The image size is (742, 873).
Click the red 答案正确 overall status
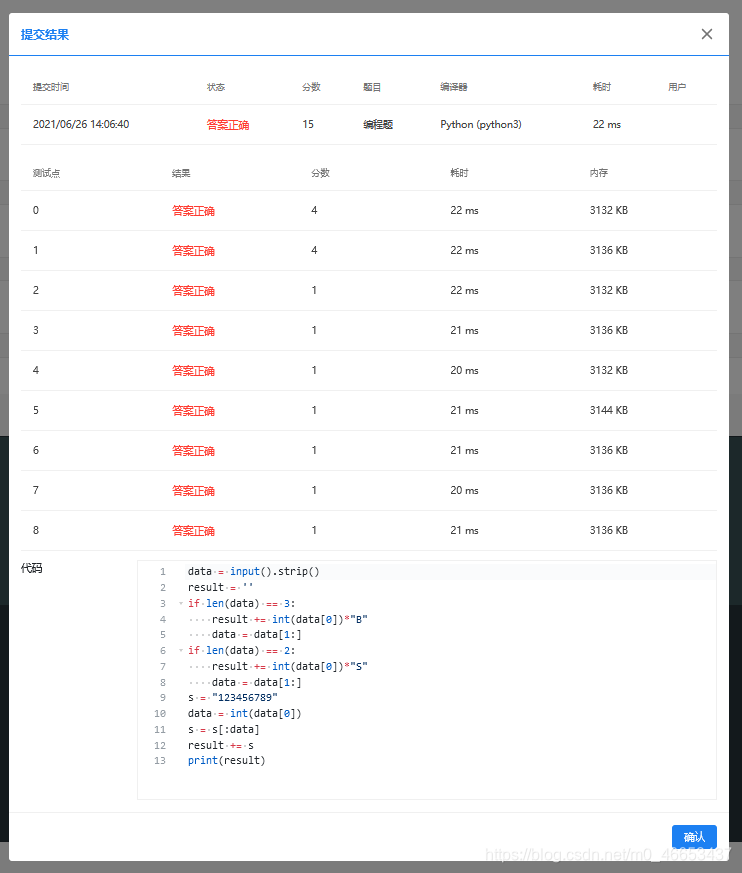click(x=228, y=125)
